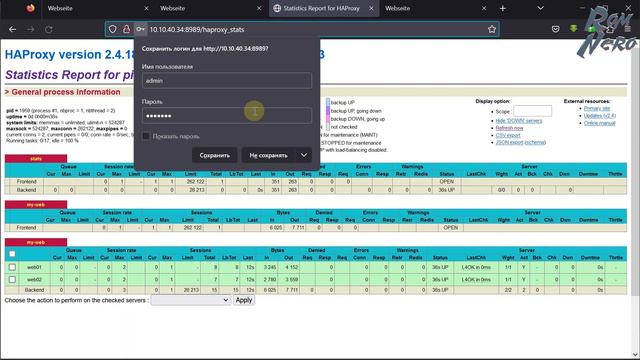
Task: Go forward with the forward arrow
Action: click(x=31, y=29)
